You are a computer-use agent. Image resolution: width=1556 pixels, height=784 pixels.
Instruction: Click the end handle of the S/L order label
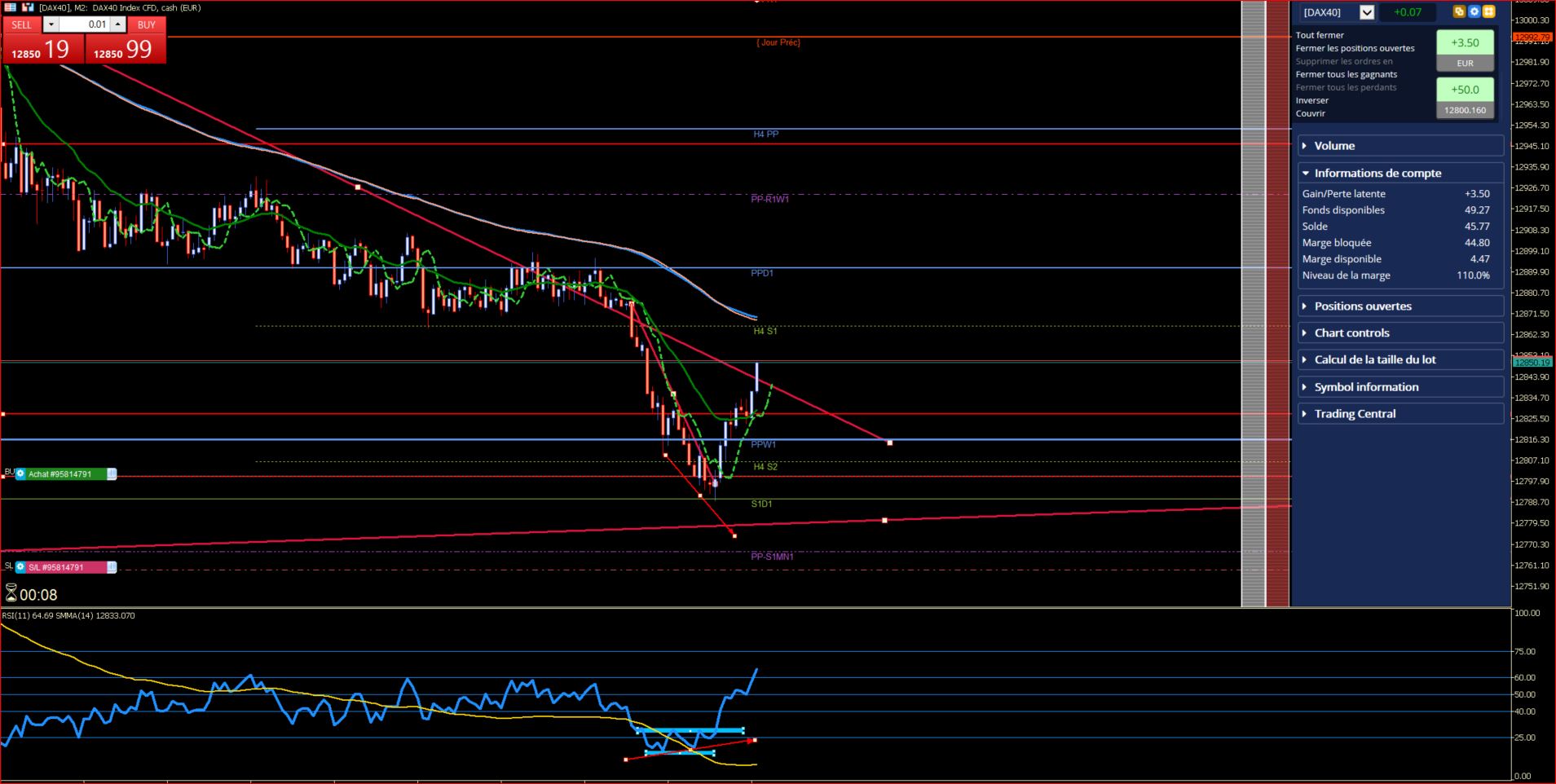point(112,567)
